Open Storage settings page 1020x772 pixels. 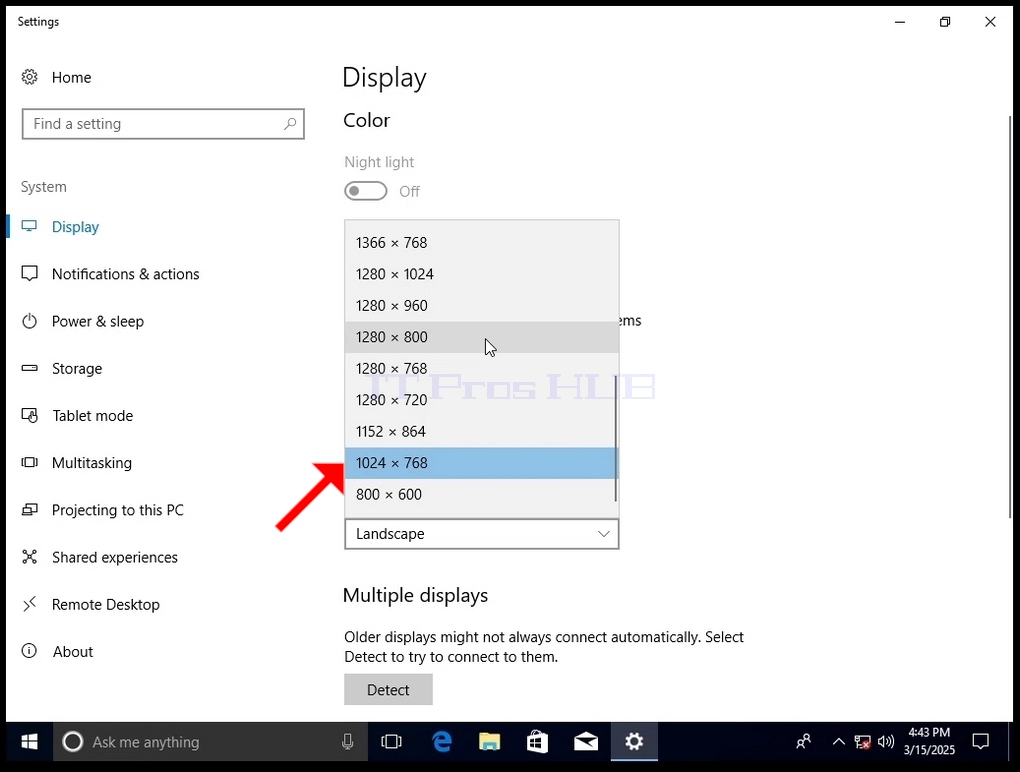point(77,369)
